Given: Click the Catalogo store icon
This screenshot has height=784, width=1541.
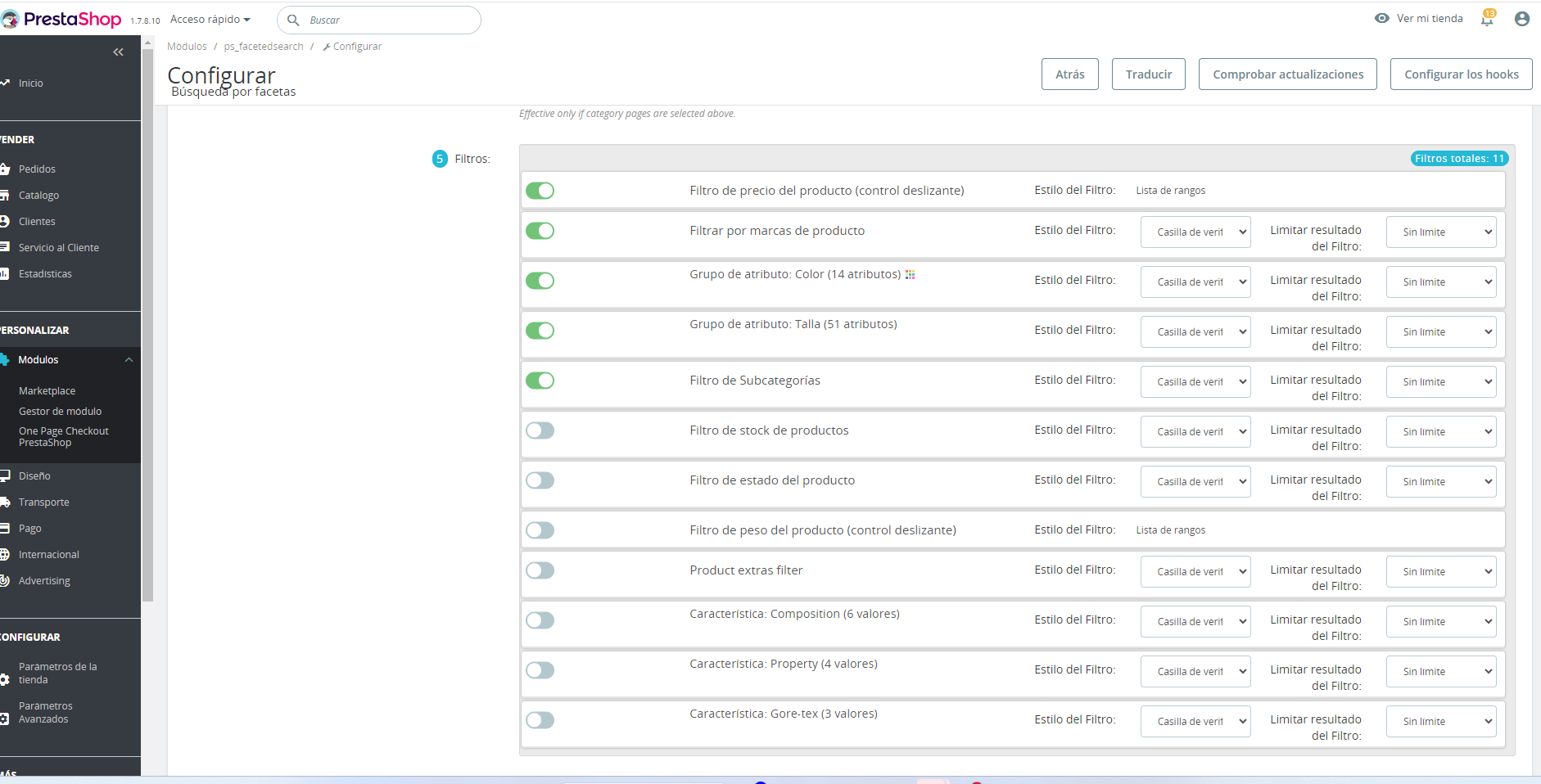Looking at the screenshot, I should (5, 196).
